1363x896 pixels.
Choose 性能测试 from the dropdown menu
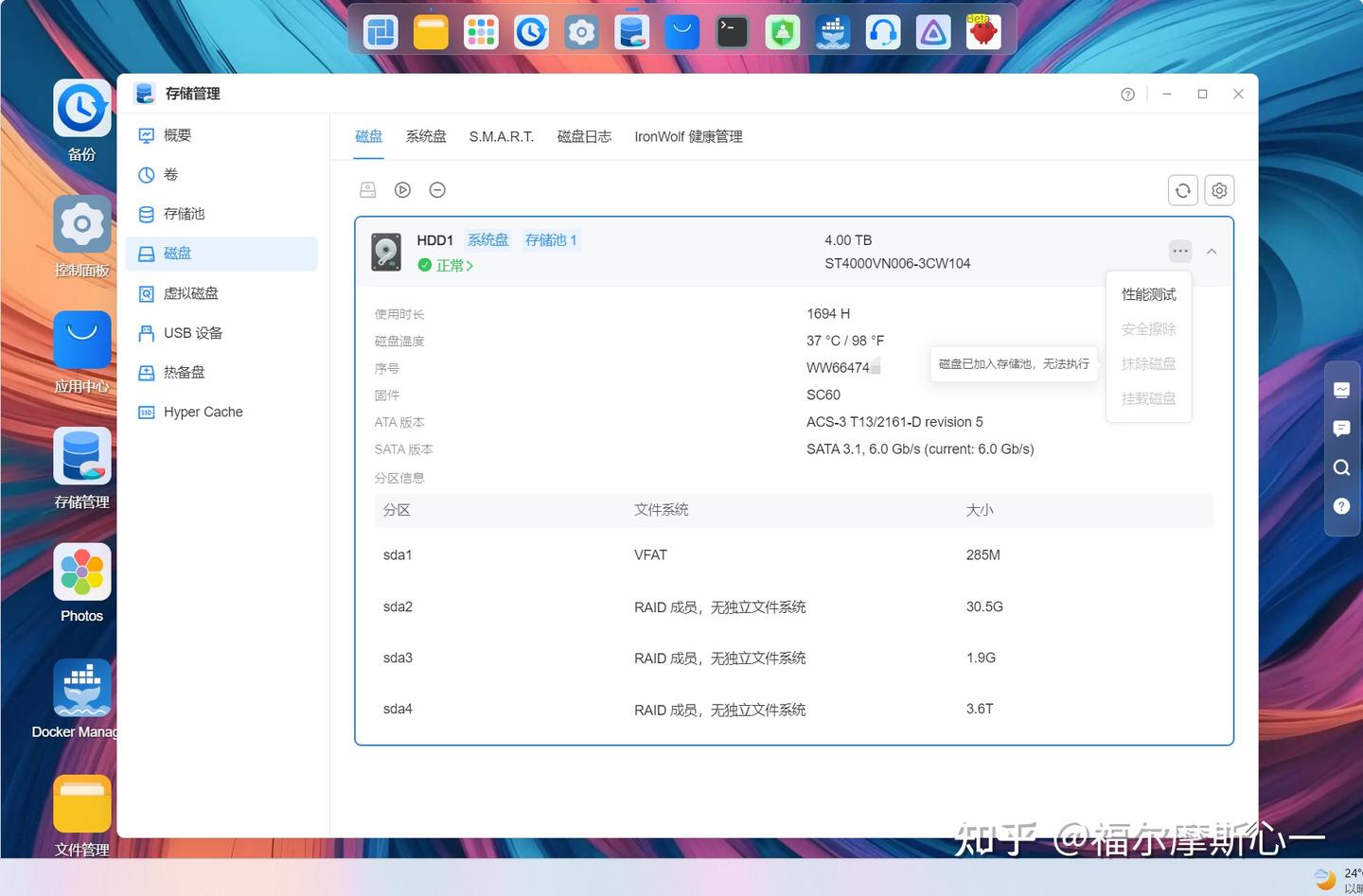1148,294
